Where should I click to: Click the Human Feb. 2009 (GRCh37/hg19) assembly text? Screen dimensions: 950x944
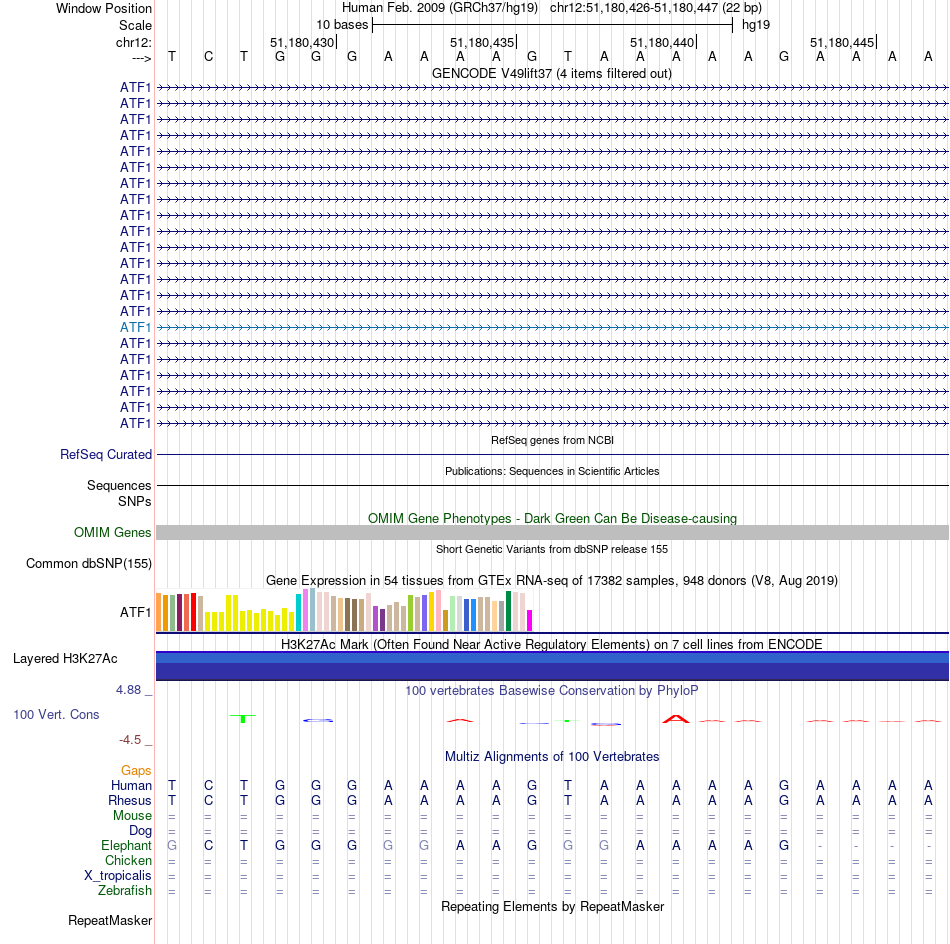pos(440,8)
